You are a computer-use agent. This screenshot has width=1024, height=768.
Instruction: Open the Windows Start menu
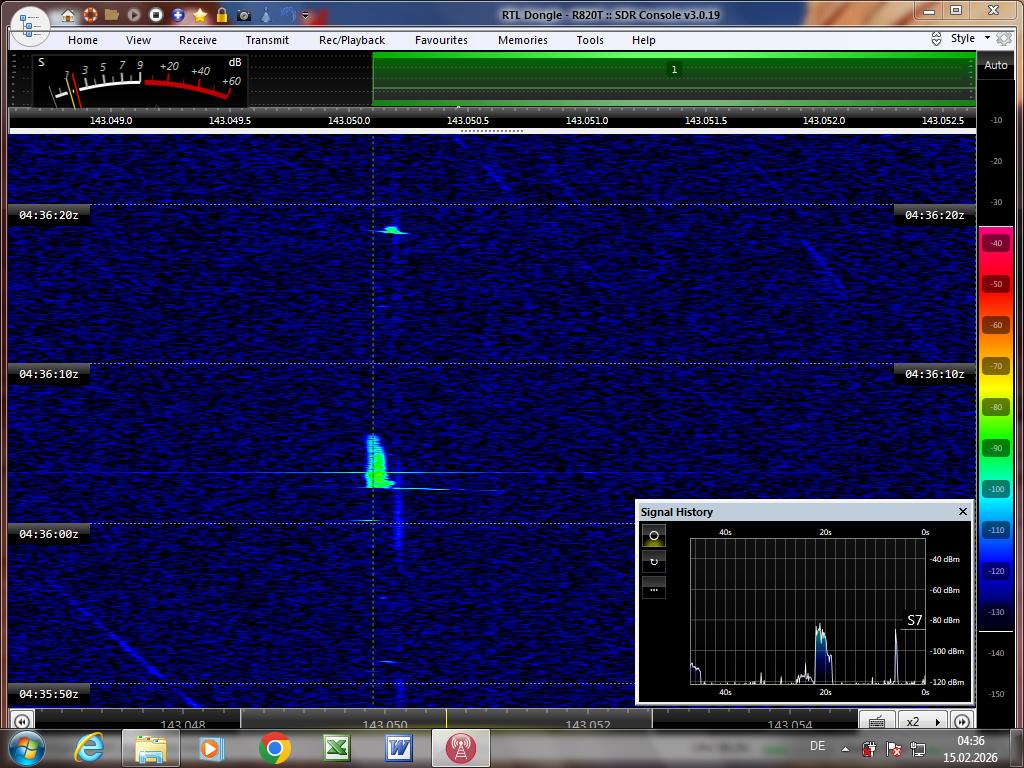(27, 748)
